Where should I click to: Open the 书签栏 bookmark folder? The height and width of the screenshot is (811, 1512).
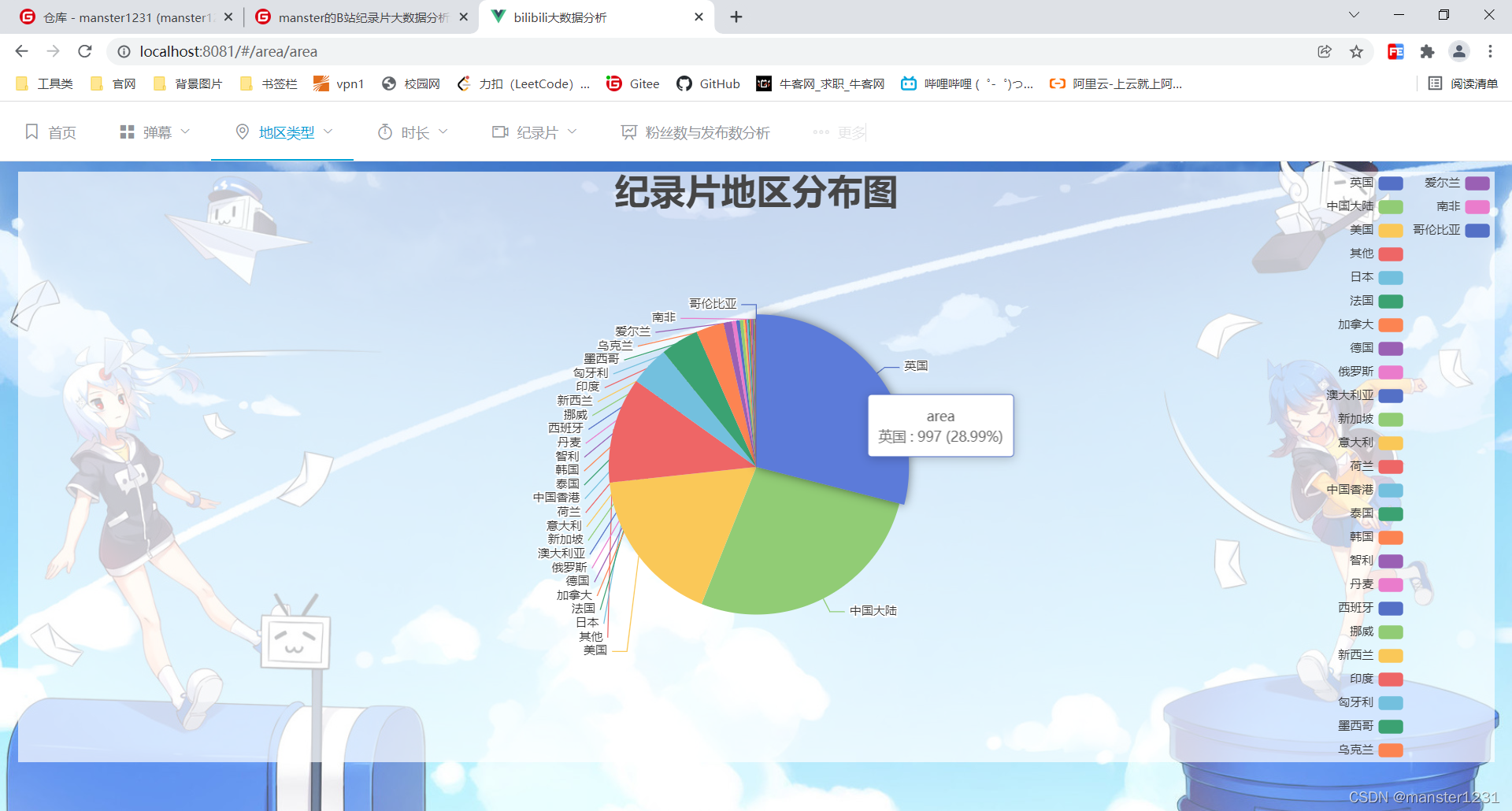click(269, 83)
